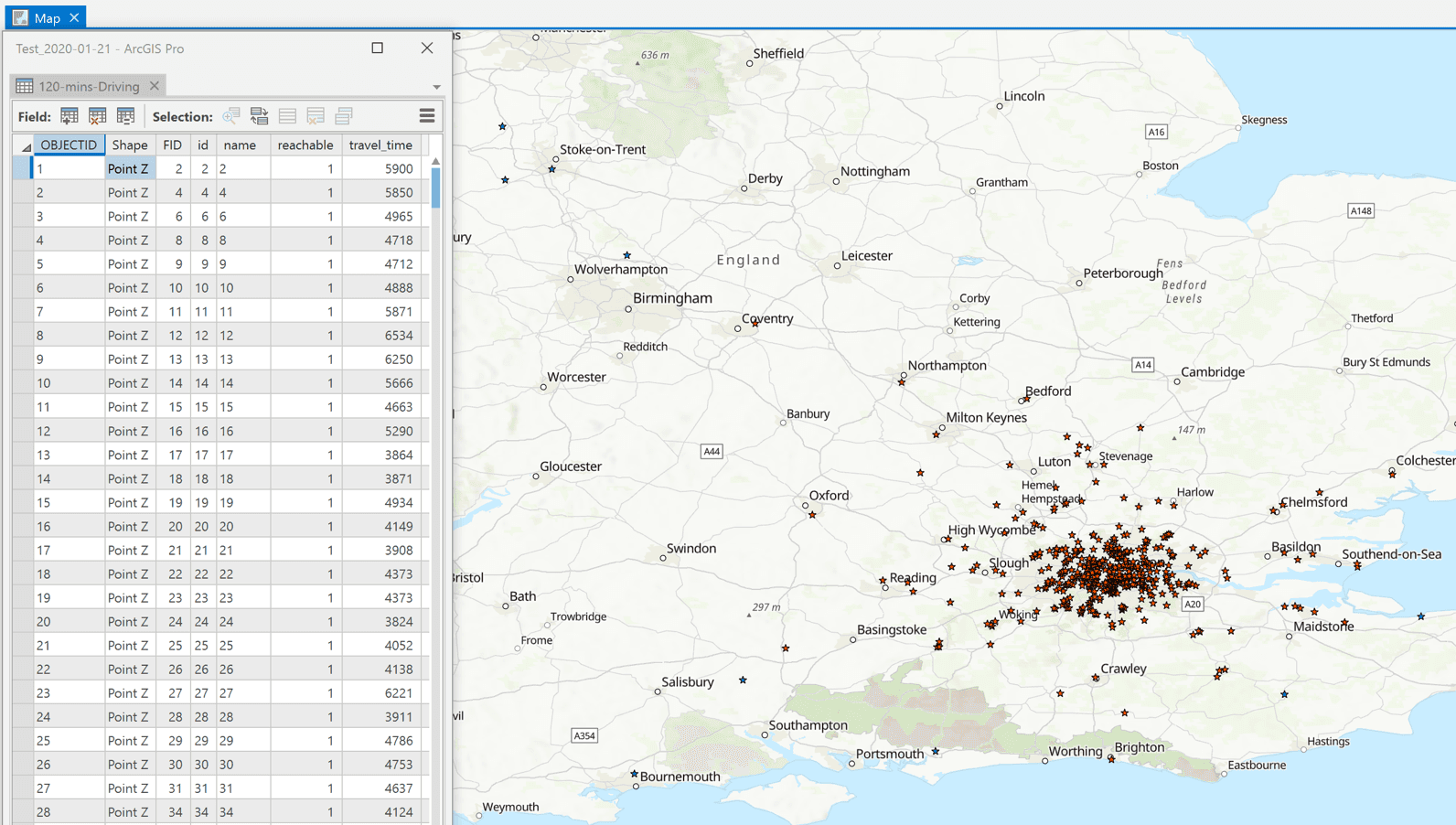Viewport: 1456px width, 825px height.
Task: Click the travel_time cell showing 6534
Action: [x=398, y=336]
